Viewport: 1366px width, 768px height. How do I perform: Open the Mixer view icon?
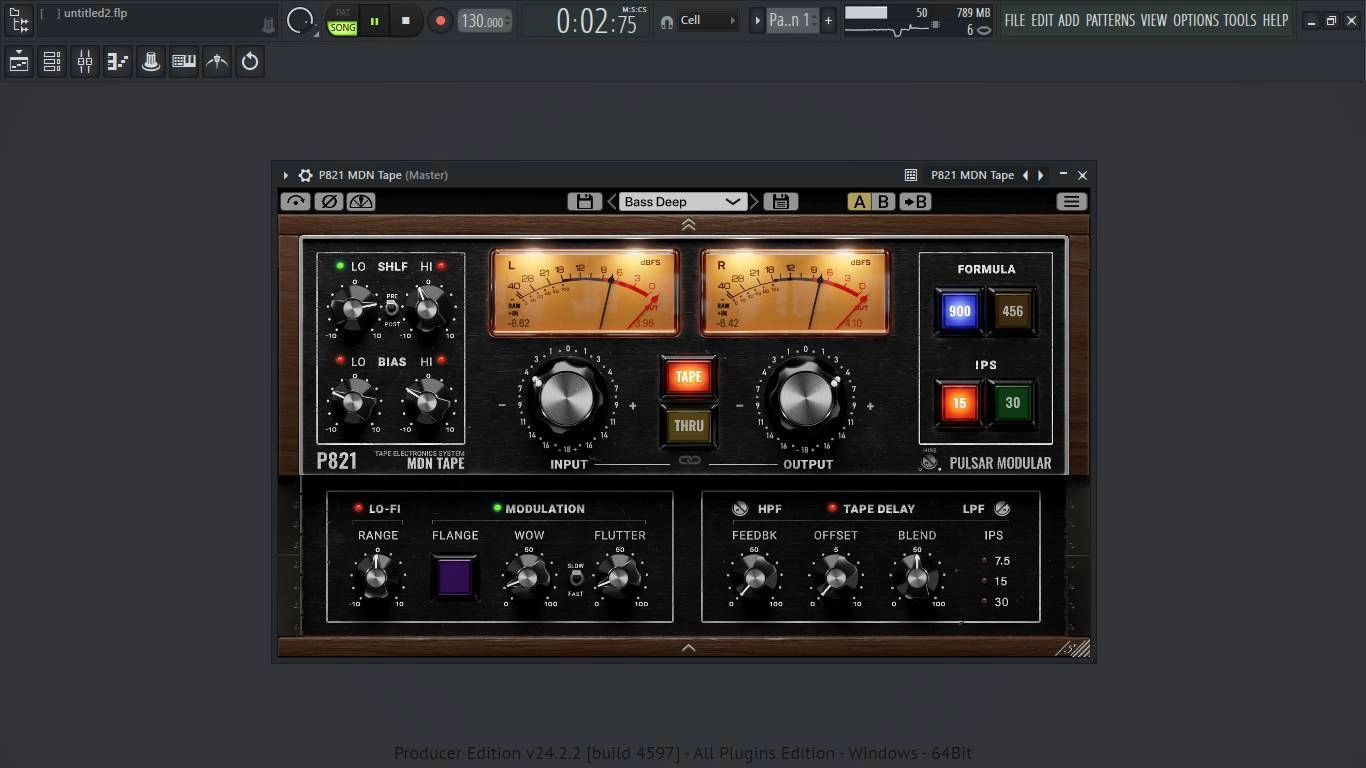click(x=85, y=62)
